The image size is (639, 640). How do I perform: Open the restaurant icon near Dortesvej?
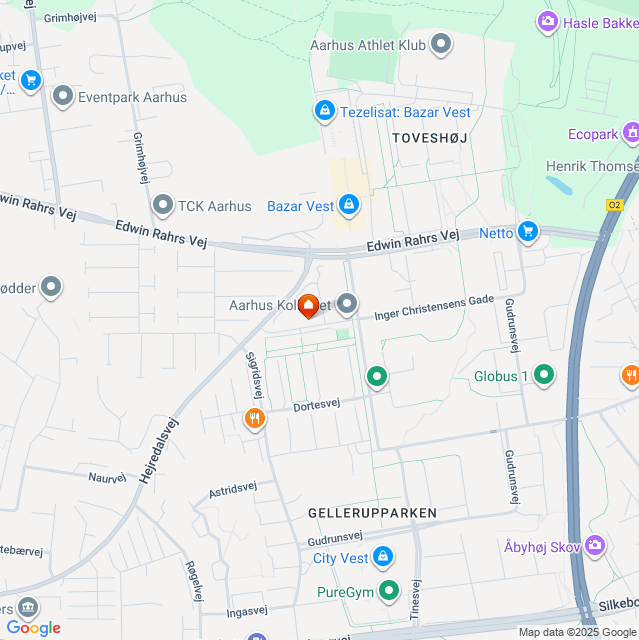255,419
